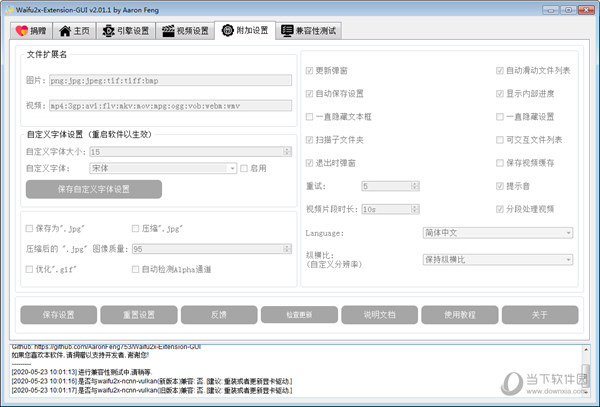Open the 自定义字体 font dropdown
This screenshot has width=600, height=407.
pyautogui.click(x=163, y=168)
